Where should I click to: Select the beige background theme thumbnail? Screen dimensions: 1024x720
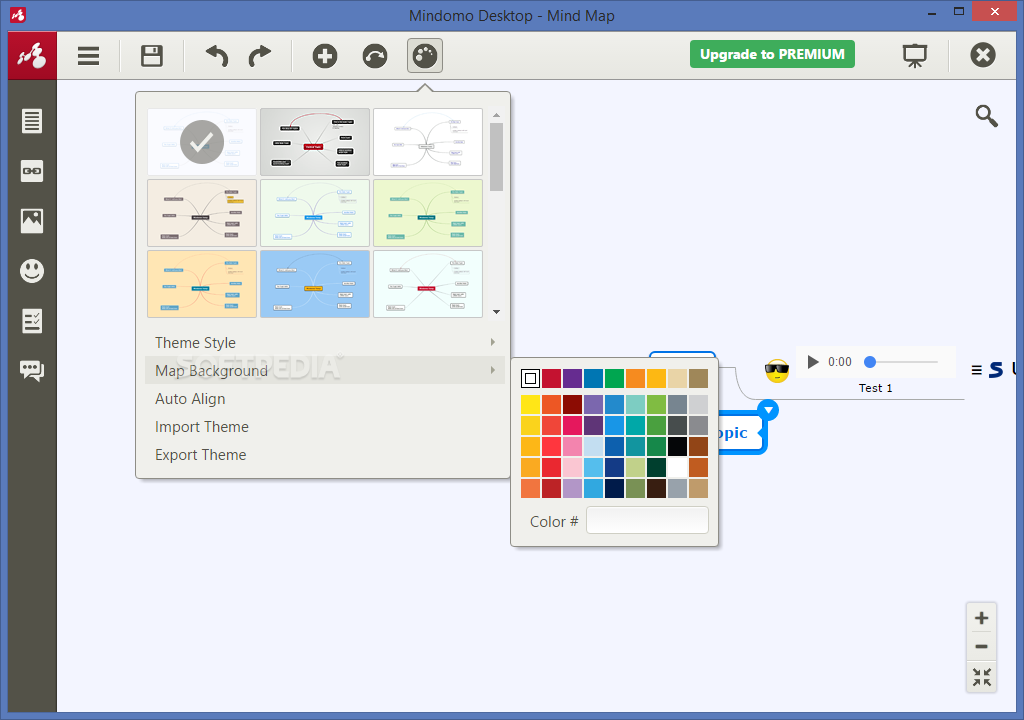(202, 213)
